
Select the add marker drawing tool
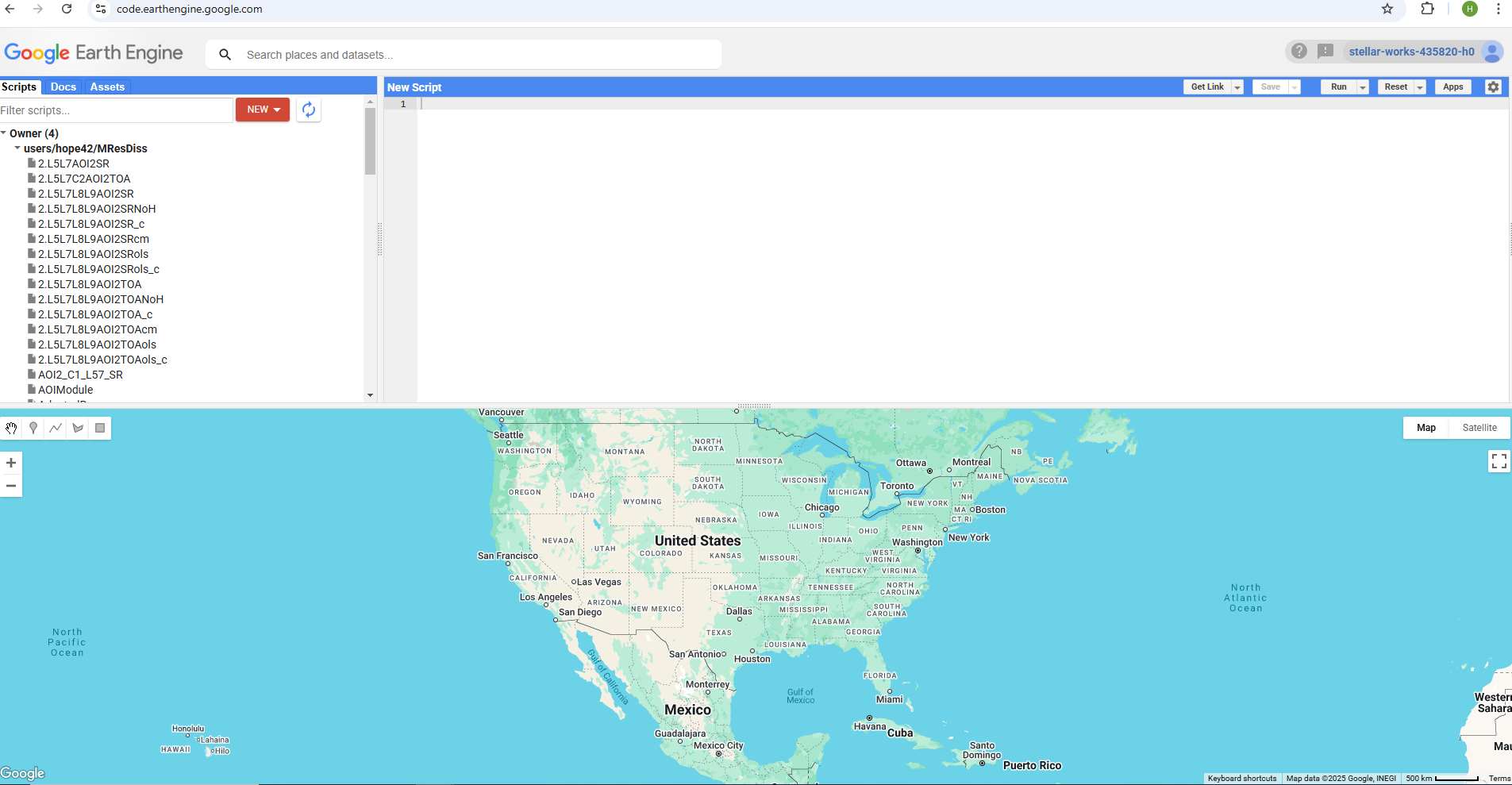33,428
